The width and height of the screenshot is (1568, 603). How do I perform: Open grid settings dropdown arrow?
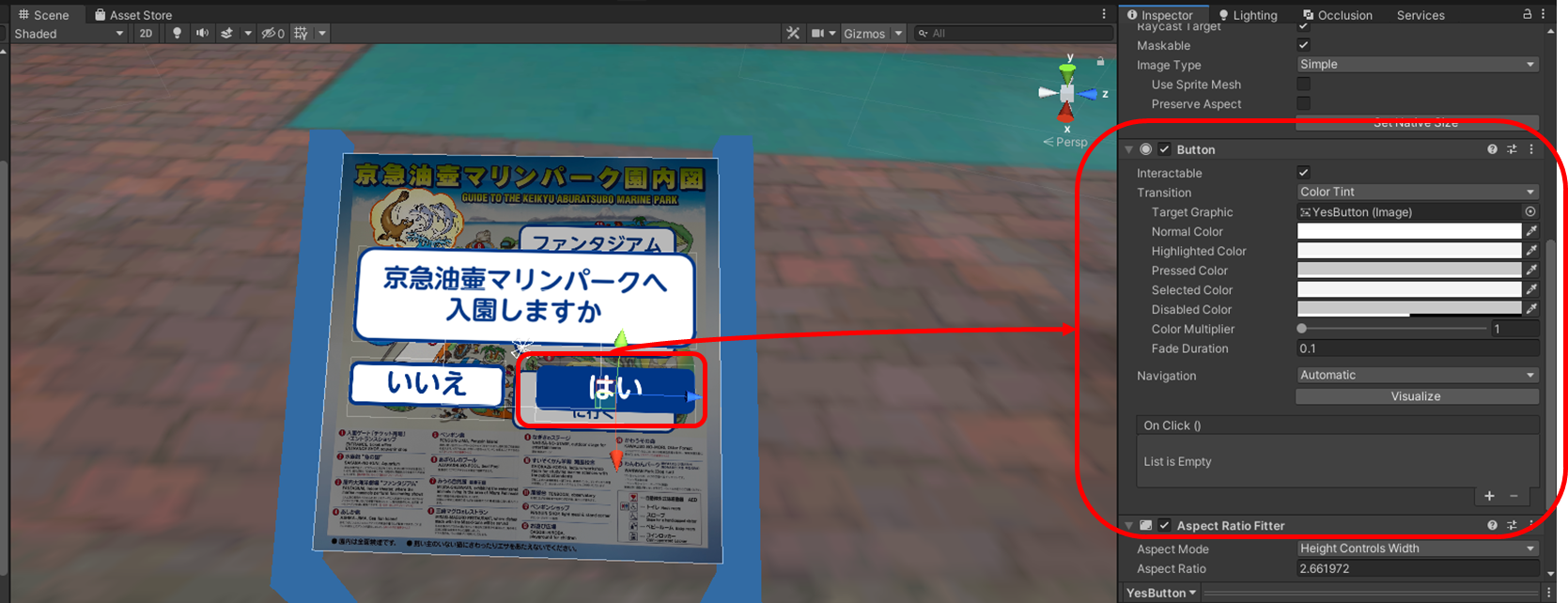point(322,33)
